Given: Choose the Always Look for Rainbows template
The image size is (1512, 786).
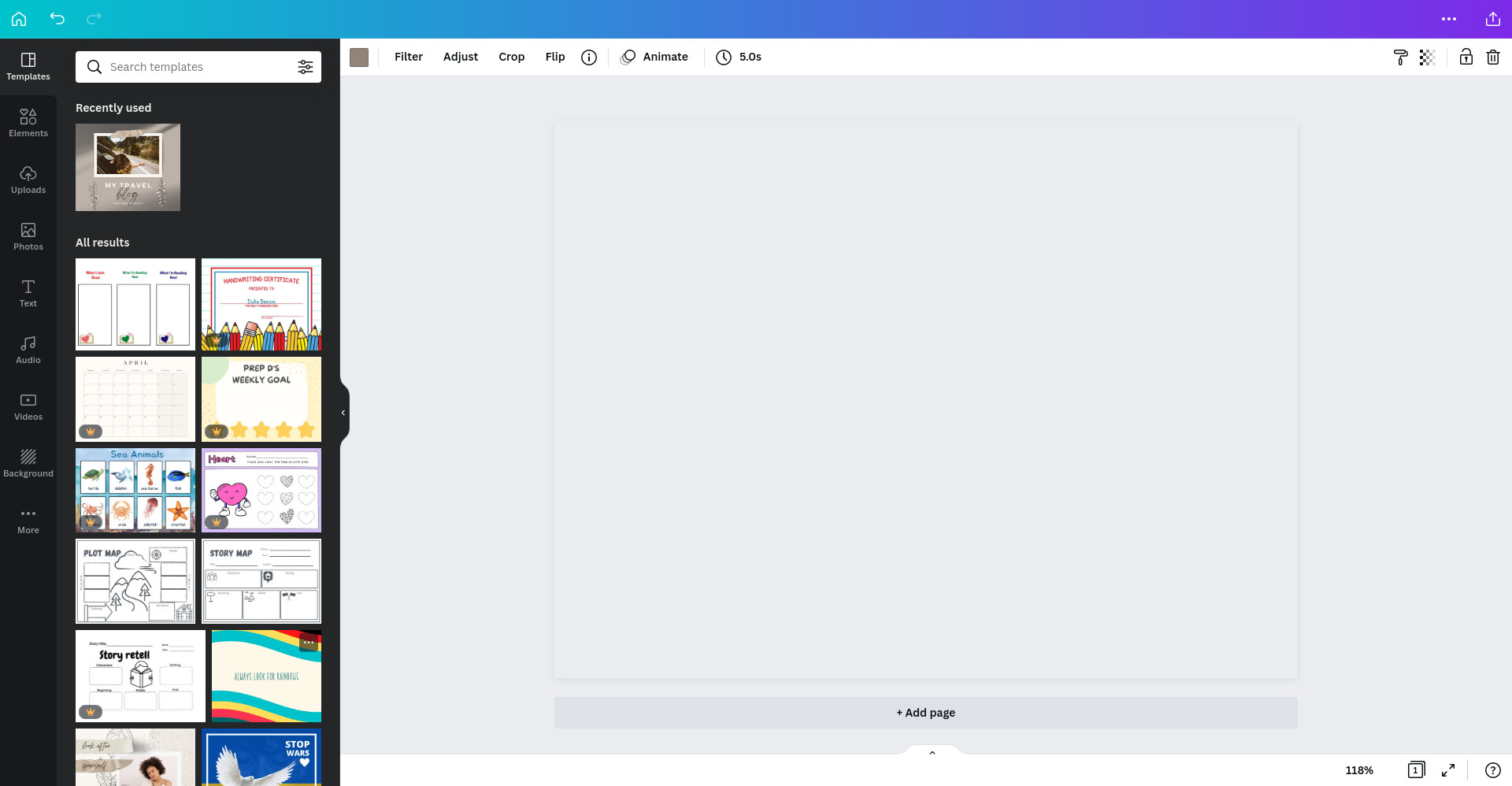Looking at the screenshot, I should coord(266,676).
